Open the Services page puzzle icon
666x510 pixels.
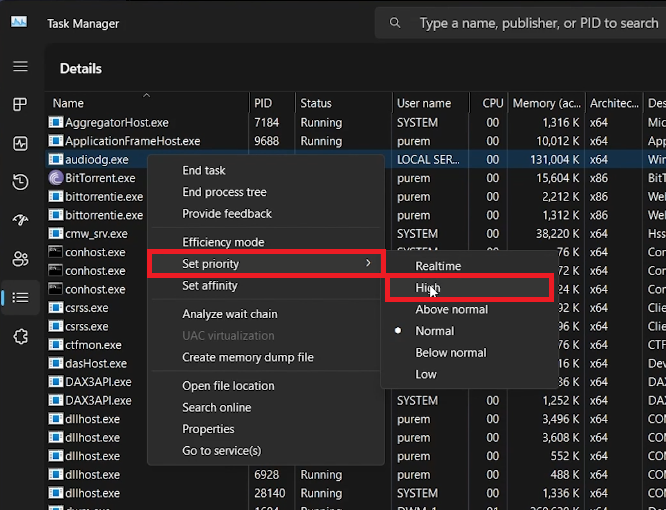[x=20, y=336]
